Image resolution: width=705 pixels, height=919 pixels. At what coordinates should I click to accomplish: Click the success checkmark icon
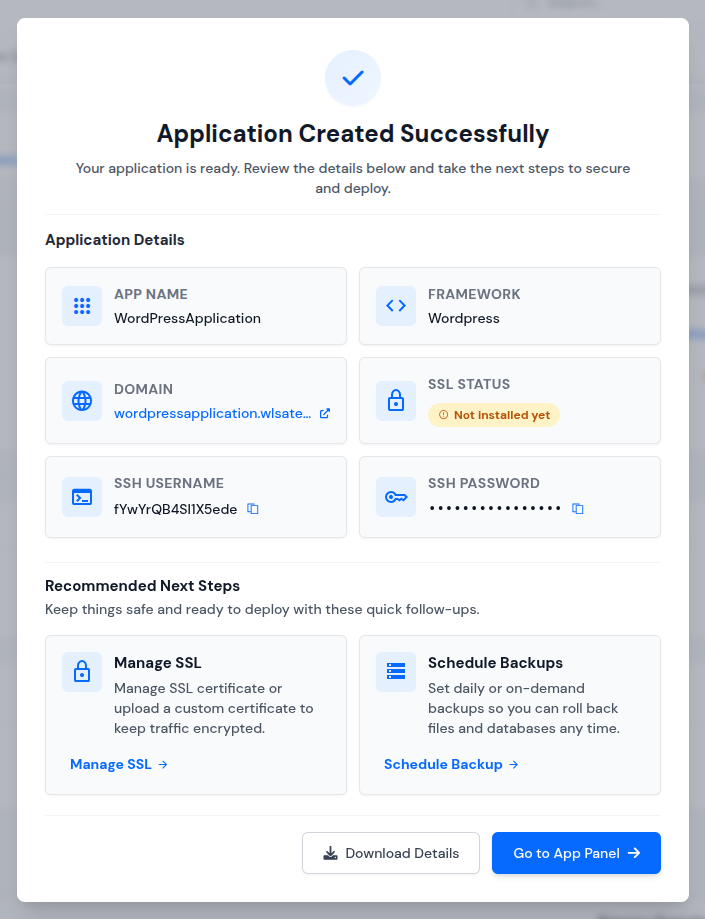coord(352,78)
